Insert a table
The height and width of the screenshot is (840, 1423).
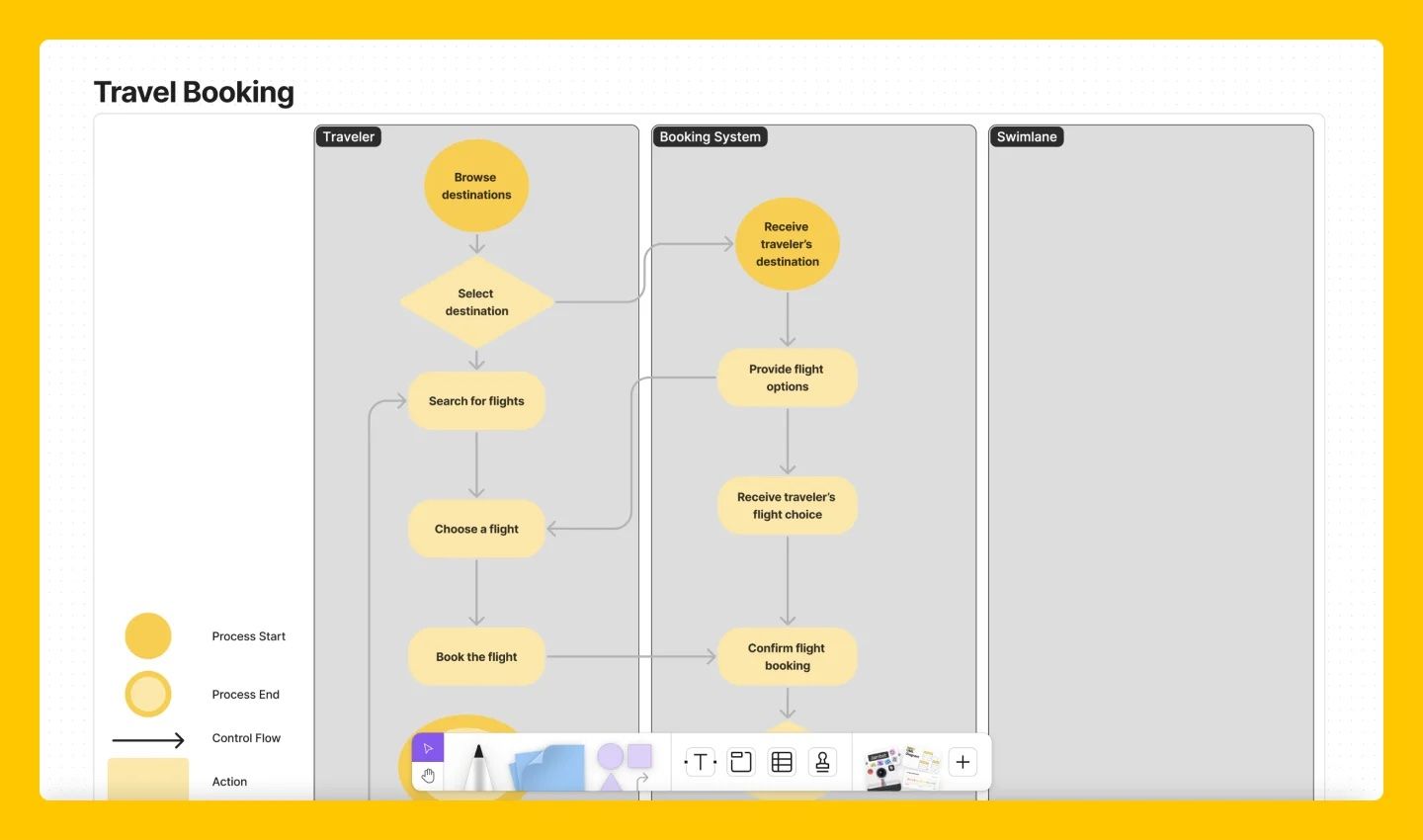(781, 761)
